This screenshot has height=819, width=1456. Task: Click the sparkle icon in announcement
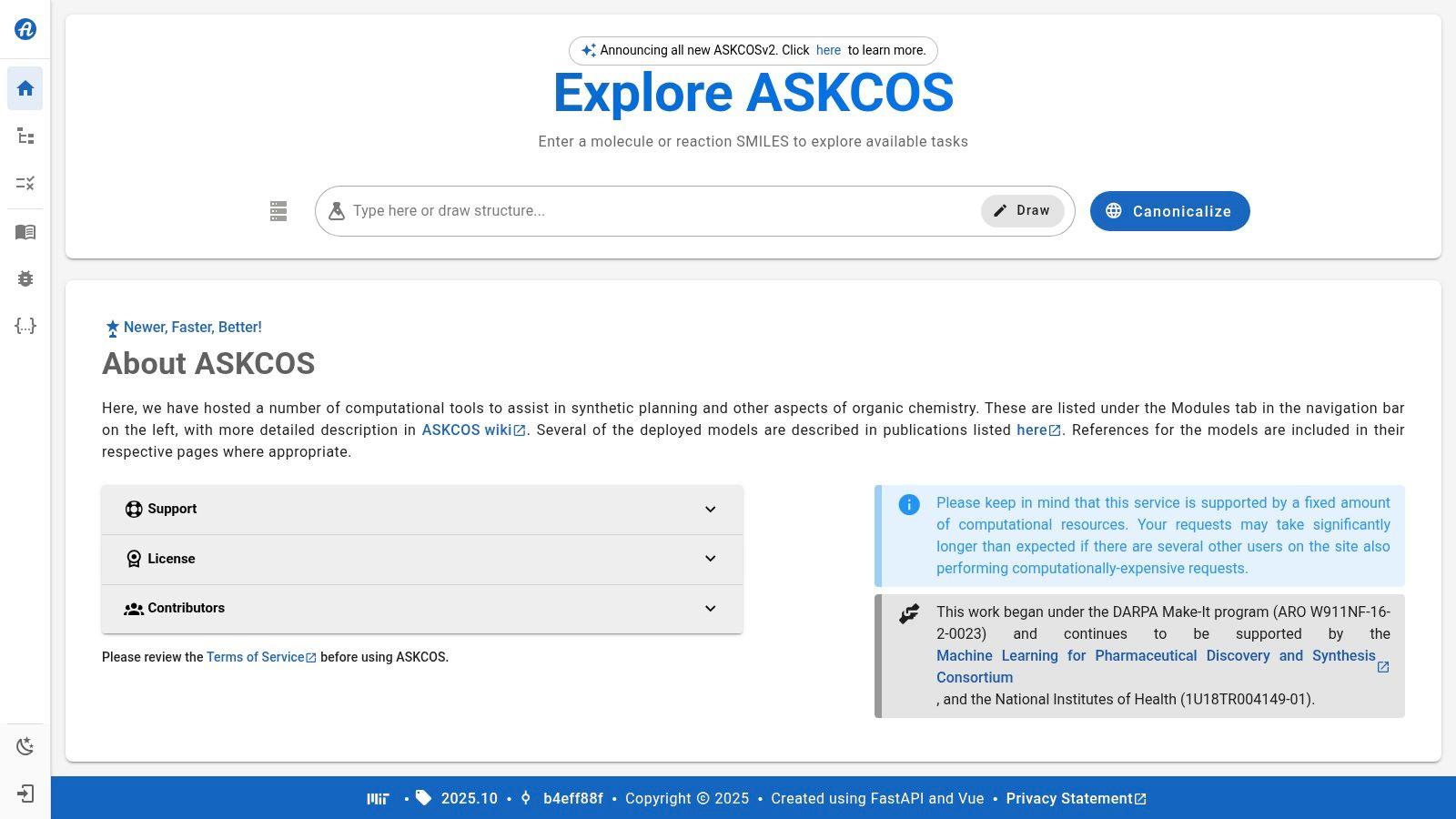coord(589,51)
